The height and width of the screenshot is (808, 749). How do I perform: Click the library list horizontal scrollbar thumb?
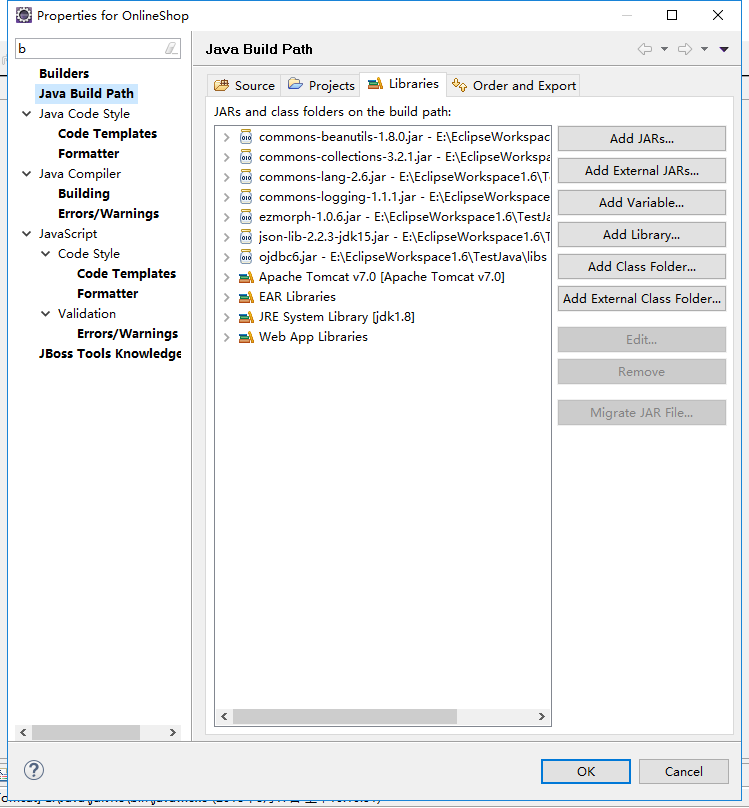tap(345, 716)
